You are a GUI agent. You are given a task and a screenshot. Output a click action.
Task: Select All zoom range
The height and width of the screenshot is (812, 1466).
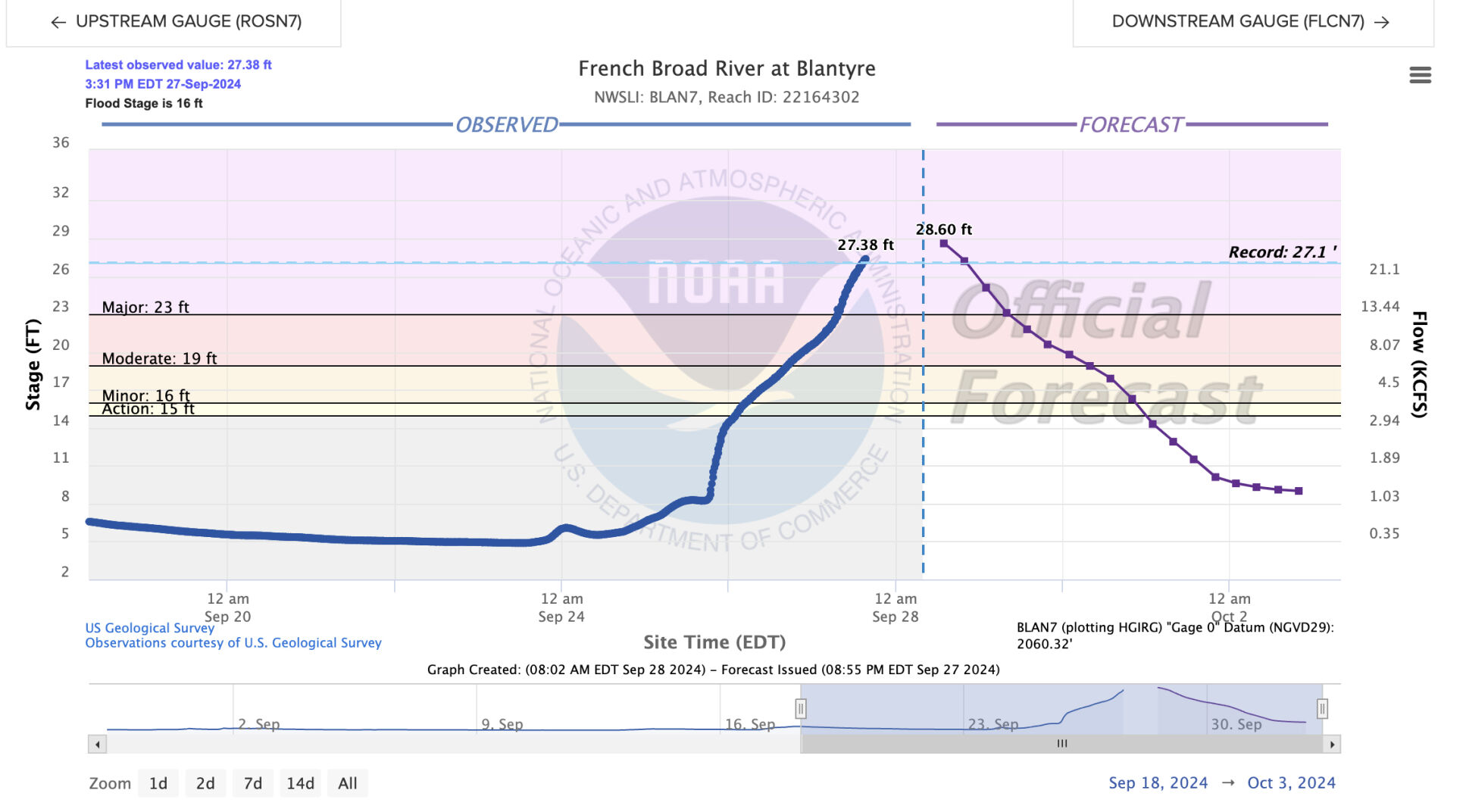click(347, 783)
